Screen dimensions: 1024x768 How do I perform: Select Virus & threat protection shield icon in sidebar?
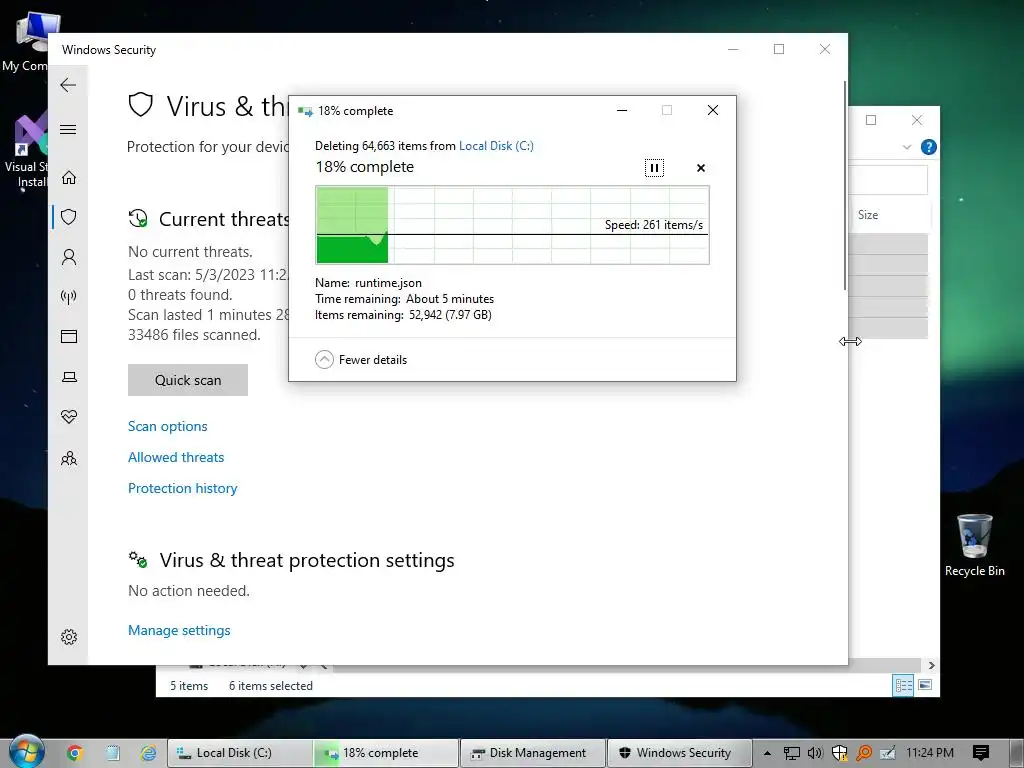tap(69, 217)
